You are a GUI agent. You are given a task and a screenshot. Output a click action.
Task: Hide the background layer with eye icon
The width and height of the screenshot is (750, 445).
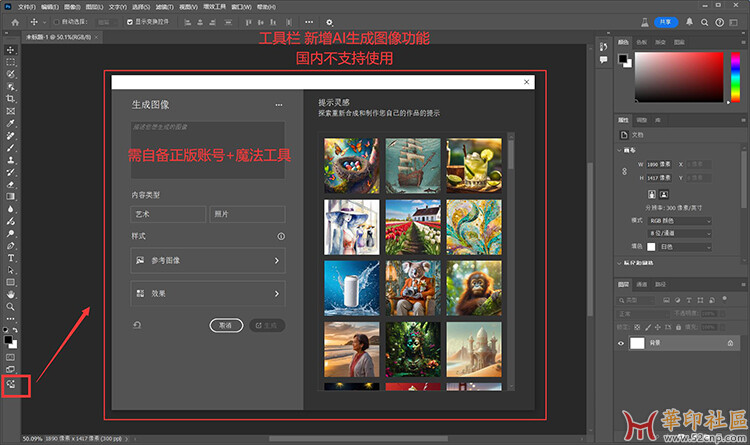pyautogui.click(x=621, y=343)
